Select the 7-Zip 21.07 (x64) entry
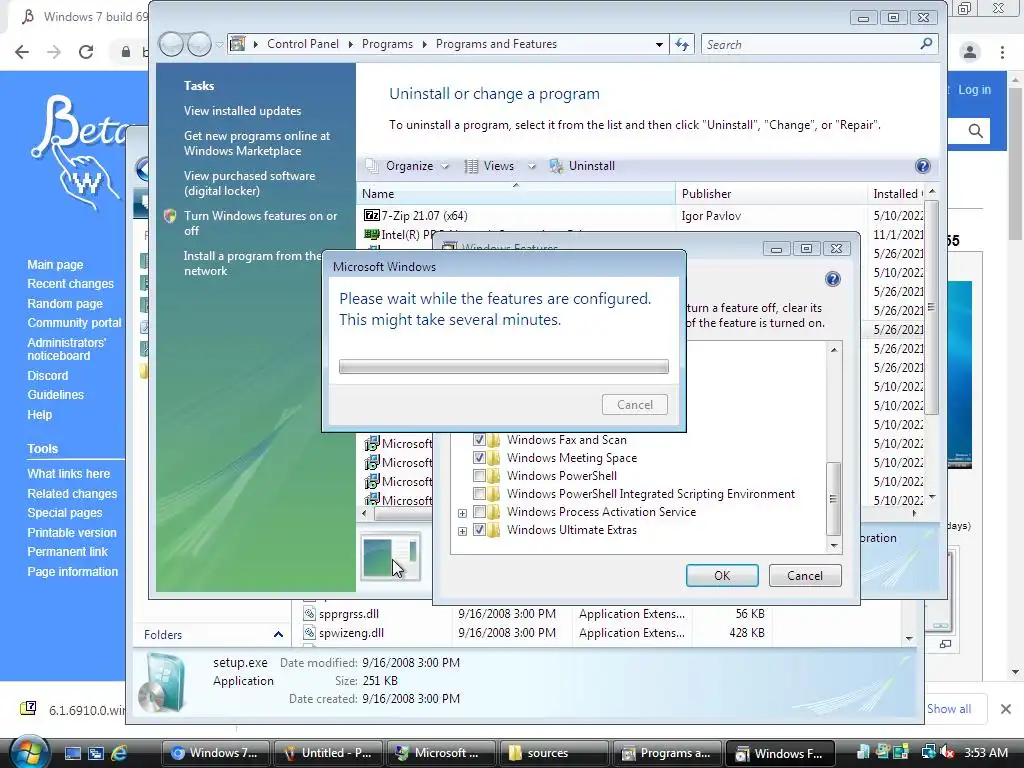1024x768 pixels. pos(424,216)
